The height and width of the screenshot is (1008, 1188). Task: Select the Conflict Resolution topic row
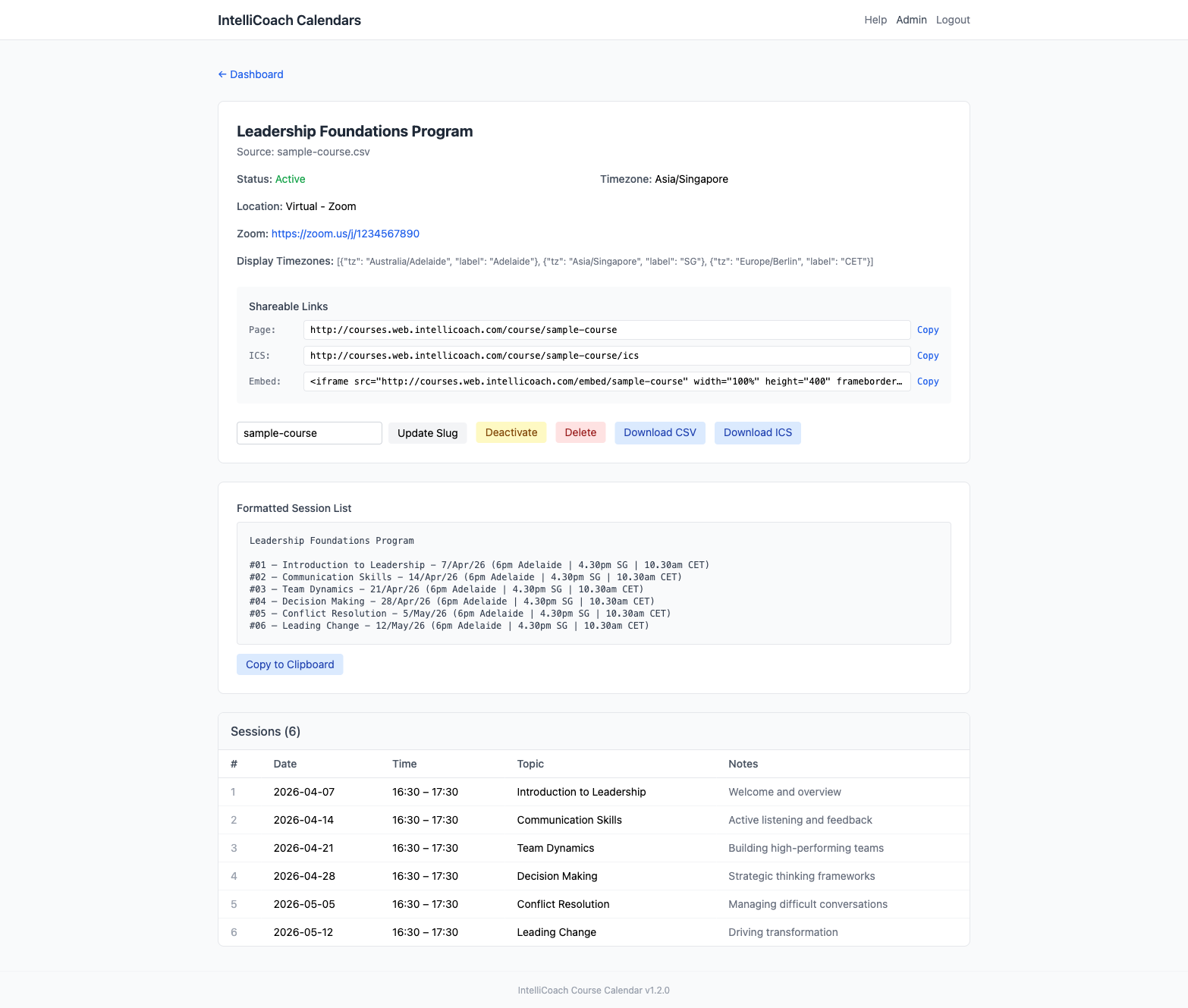click(563, 904)
